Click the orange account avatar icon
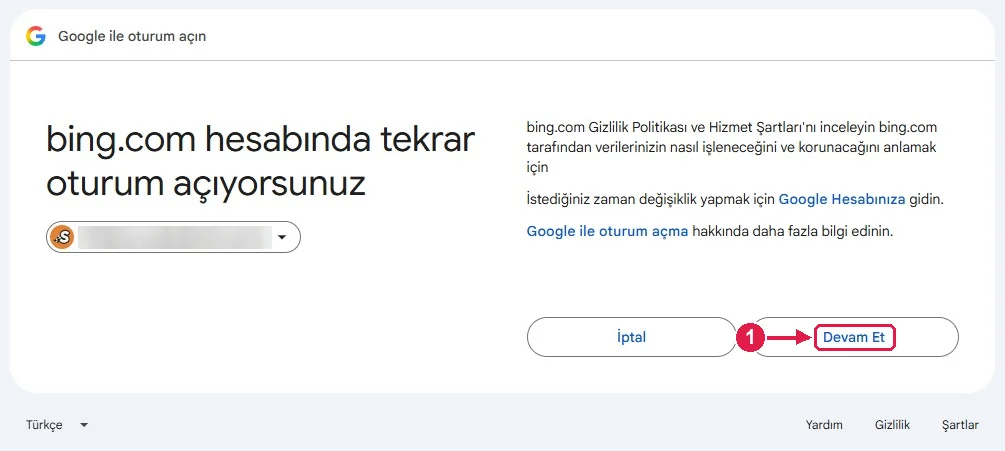1005x451 pixels. (x=62, y=237)
